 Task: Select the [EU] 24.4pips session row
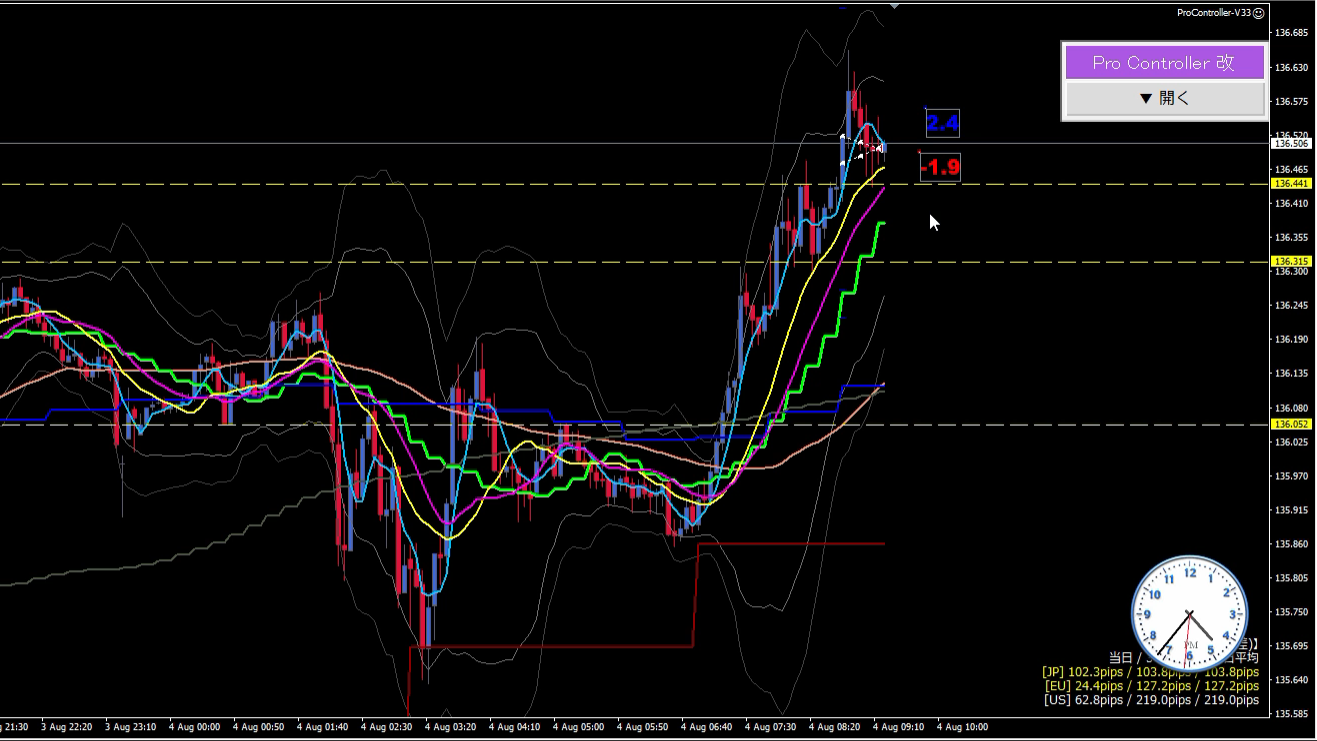[x=1150, y=686]
